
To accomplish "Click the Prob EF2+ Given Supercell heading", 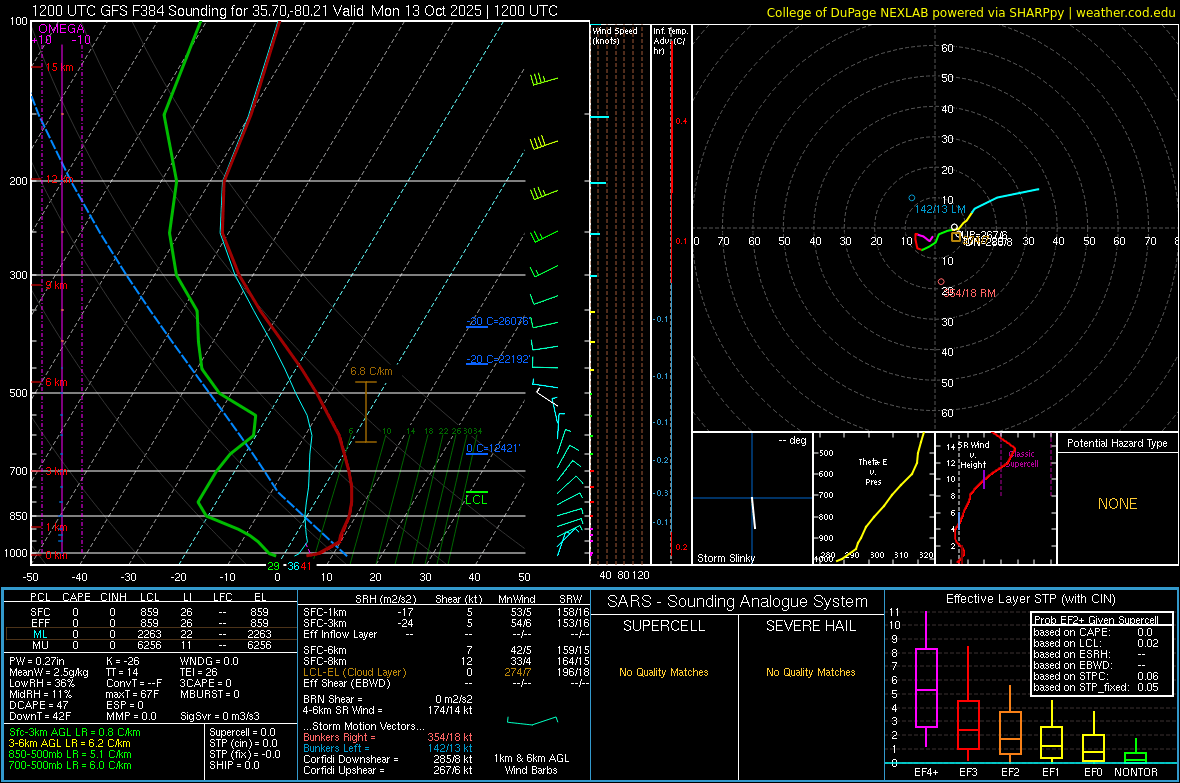I will click(x=1096, y=620).
